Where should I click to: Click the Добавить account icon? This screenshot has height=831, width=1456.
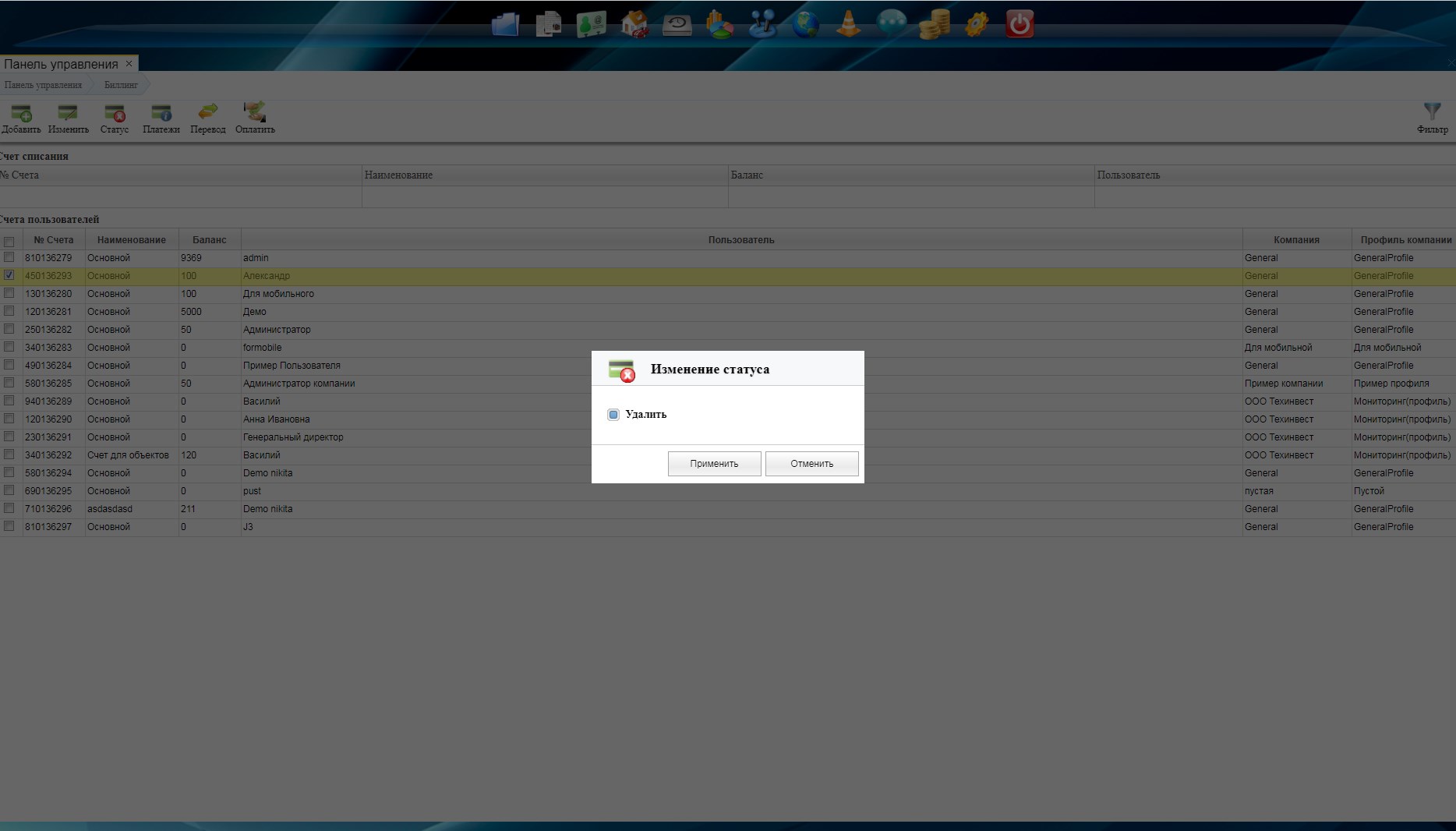(21, 114)
